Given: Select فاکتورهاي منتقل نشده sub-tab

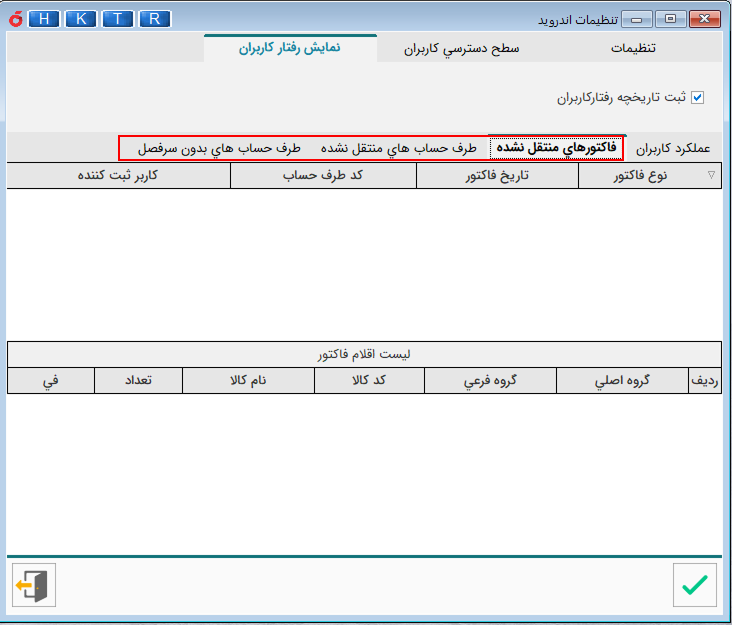Looking at the screenshot, I should [x=556, y=148].
